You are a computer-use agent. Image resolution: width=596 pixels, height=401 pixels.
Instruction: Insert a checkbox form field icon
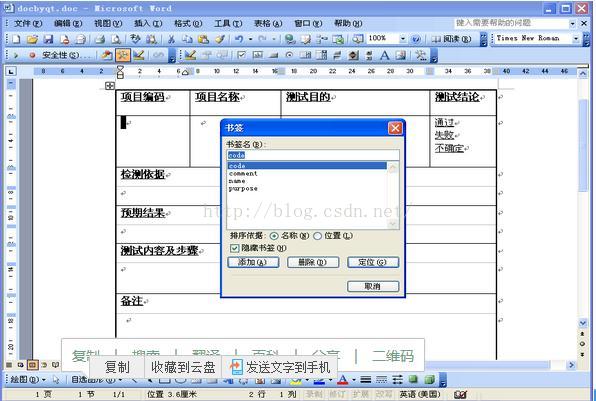tap(241, 55)
